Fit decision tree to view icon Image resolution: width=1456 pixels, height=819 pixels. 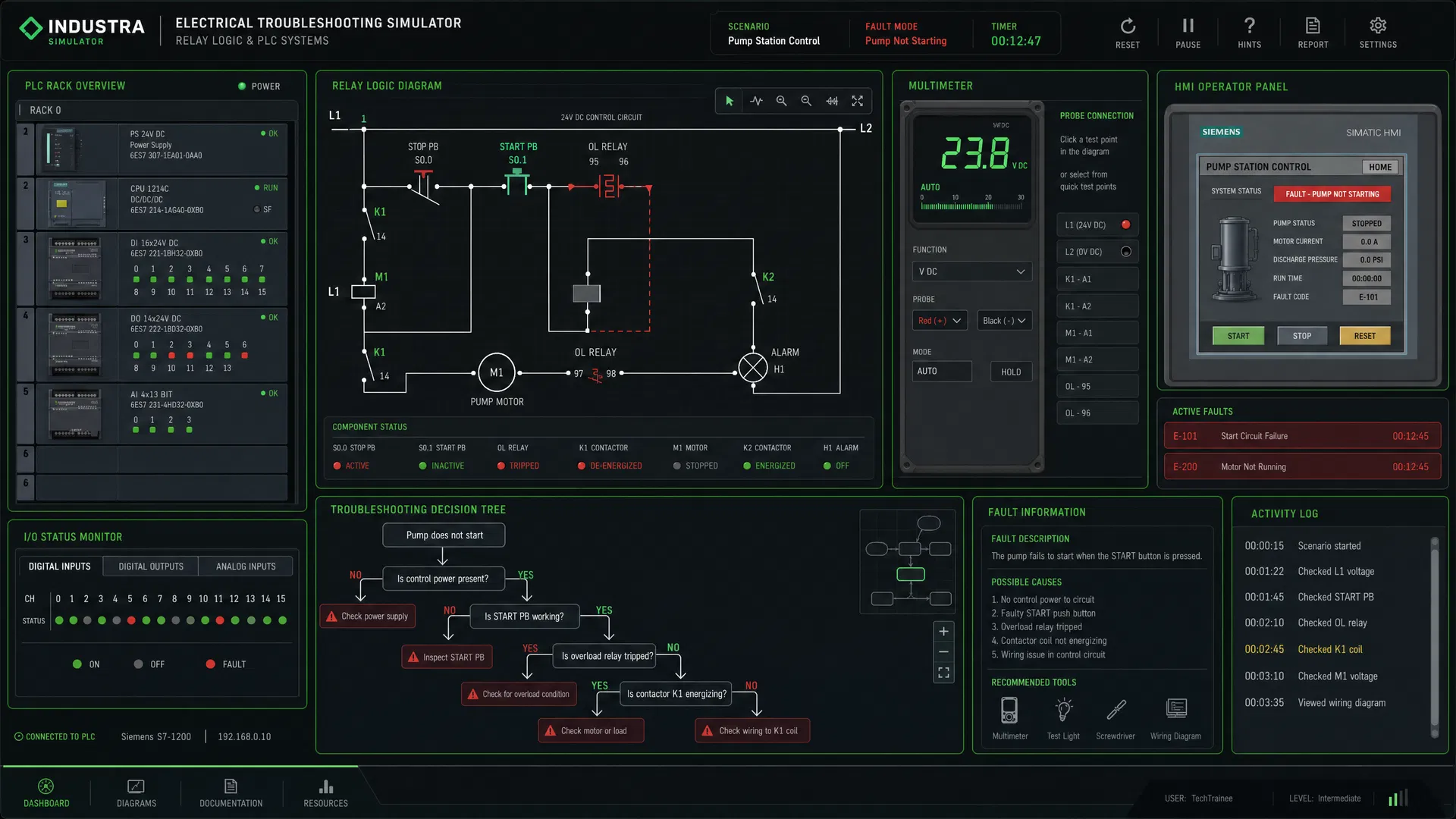pyautogui.click(x=943, y=673)
